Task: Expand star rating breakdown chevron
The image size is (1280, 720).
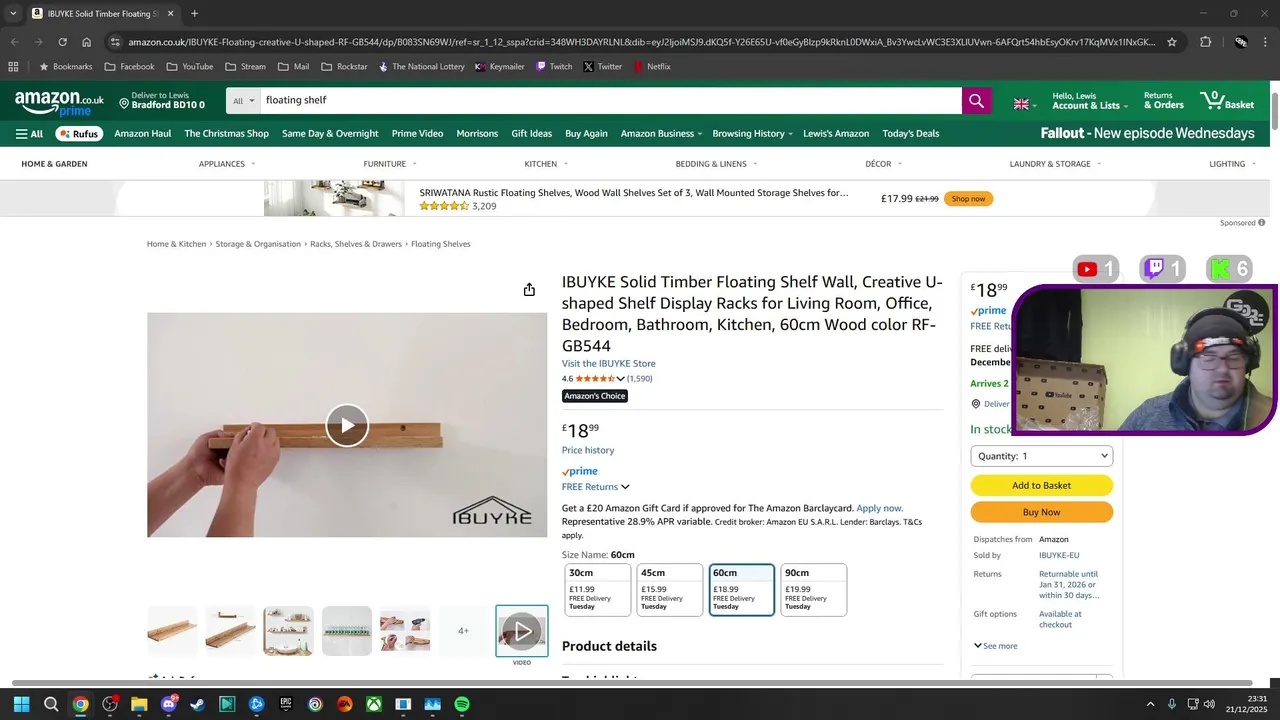Action: pos(620,379)
